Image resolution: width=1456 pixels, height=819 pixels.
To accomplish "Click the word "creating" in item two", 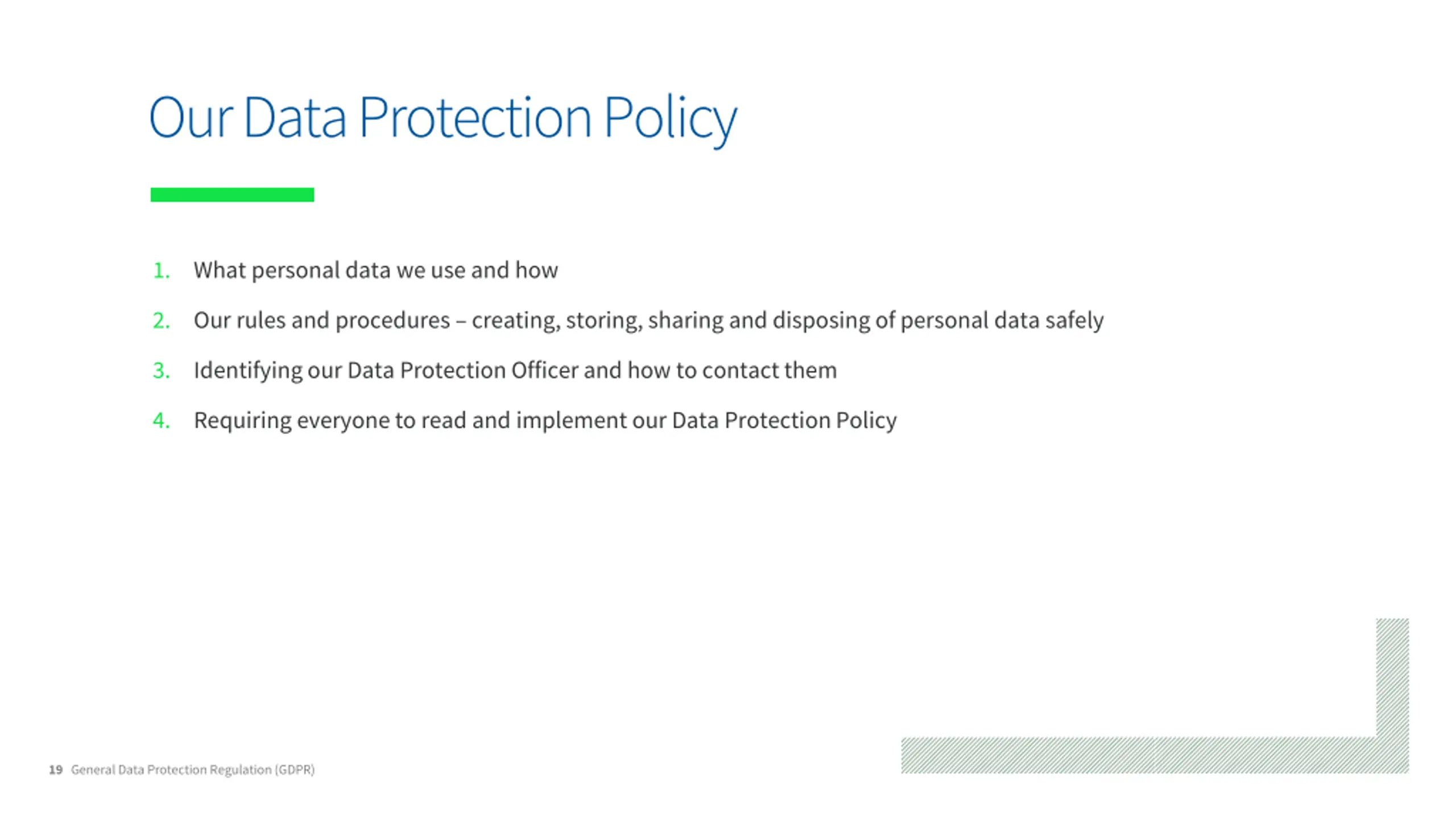I will pos(515,320).
